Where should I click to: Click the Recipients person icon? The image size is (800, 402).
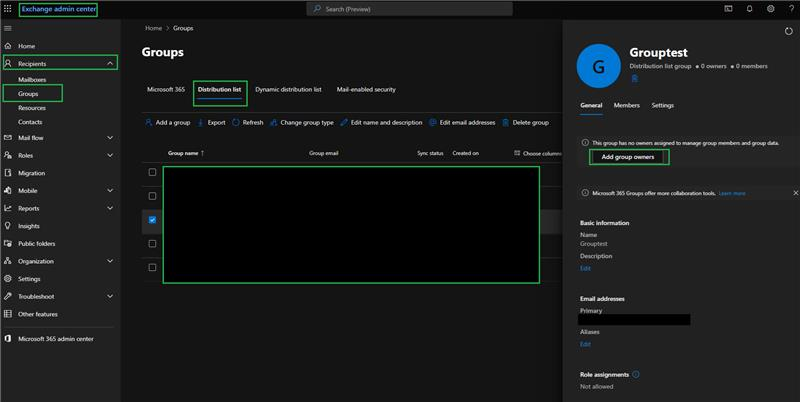pos(8,63)
